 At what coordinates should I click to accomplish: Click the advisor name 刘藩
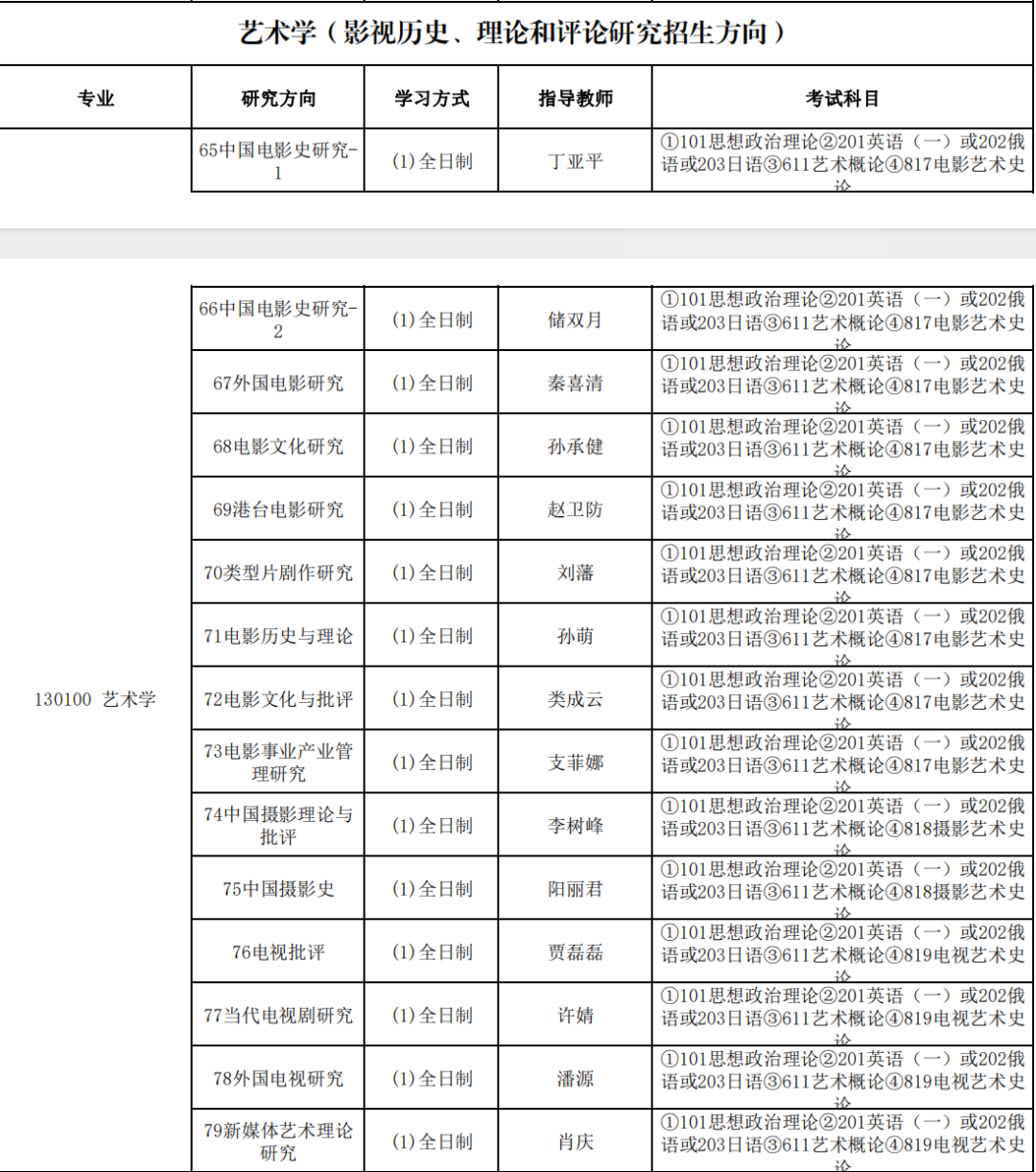coord(576,573)
